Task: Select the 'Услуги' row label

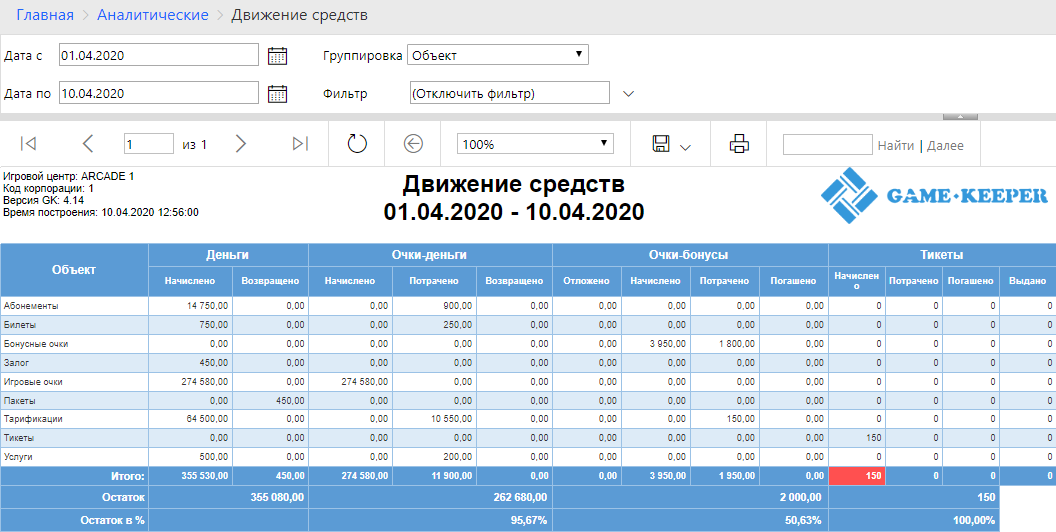Action: point(18,457)
